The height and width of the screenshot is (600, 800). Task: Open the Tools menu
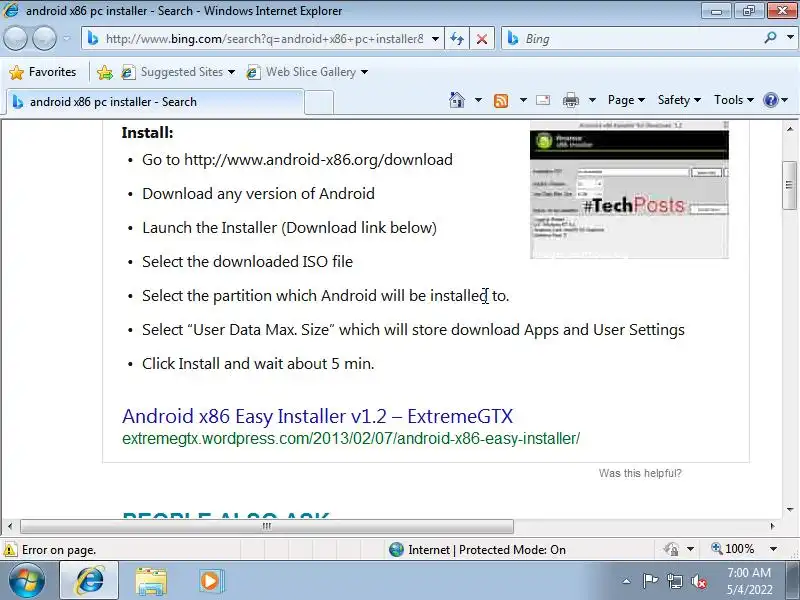point(734,100)
